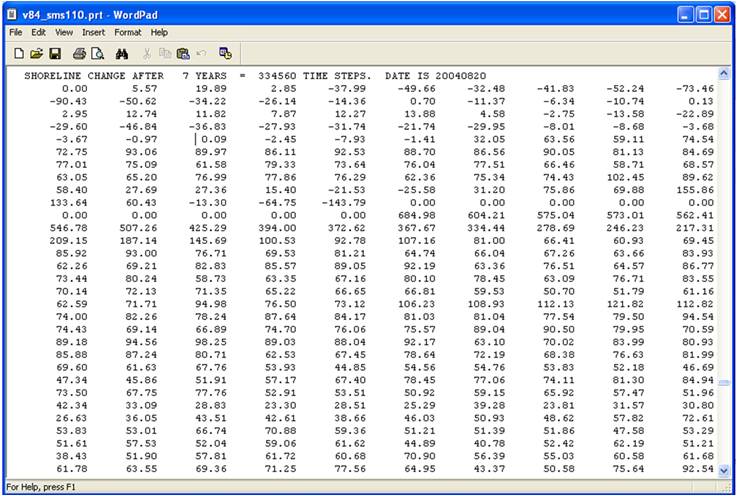
Task: Click the value 209.15
Action: [68, 241]
